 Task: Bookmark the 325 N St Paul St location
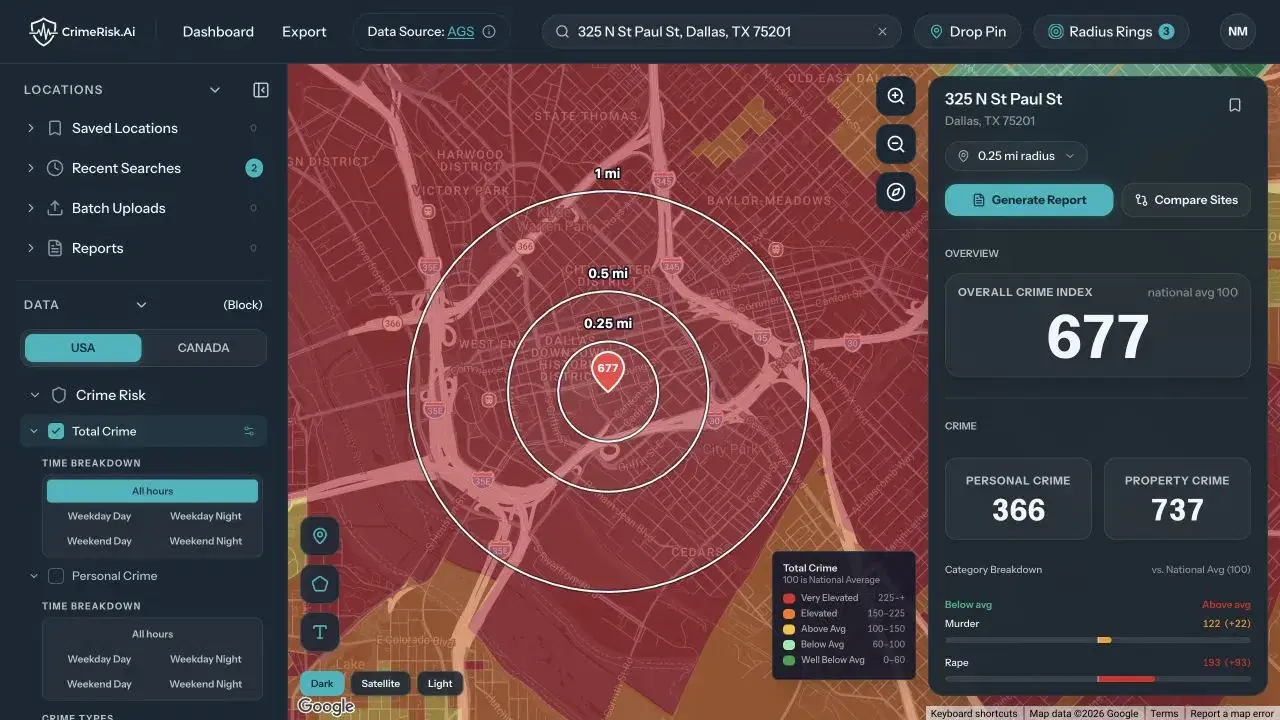click(x=1235, y=105)
